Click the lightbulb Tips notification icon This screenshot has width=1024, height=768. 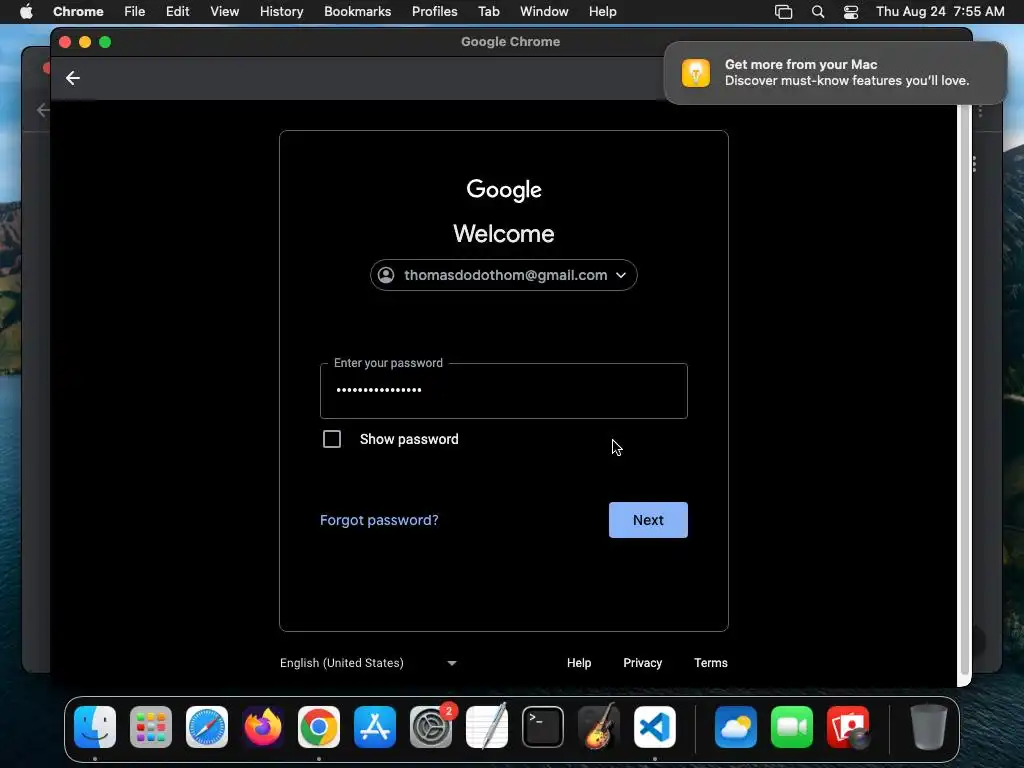point(696,72)
